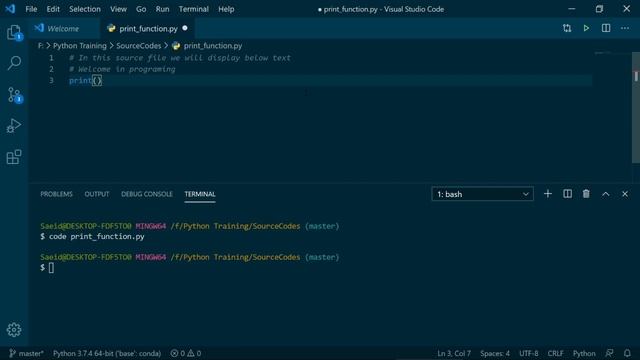
Task: Click the editor vertical scrollbar
Action: pos(636,108)
